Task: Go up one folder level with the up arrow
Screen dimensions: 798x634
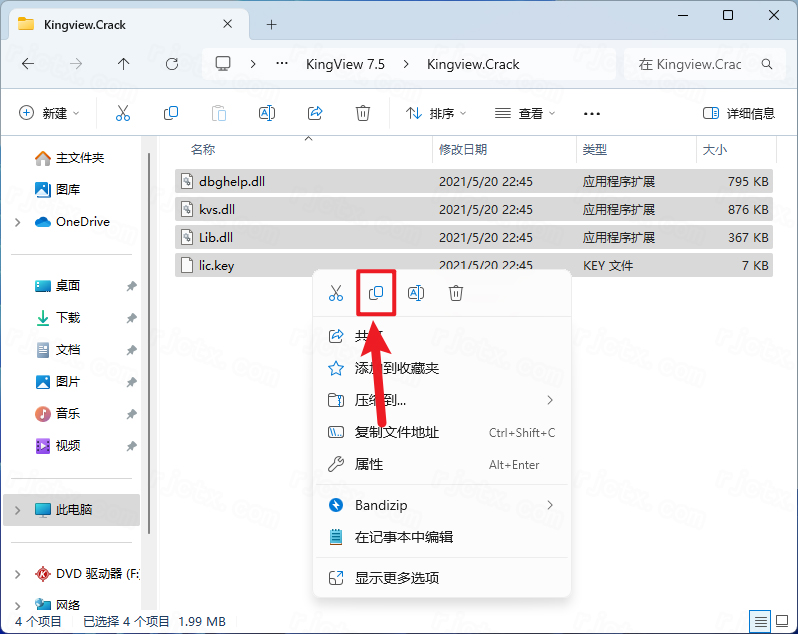Action: (x=123, y=64)
